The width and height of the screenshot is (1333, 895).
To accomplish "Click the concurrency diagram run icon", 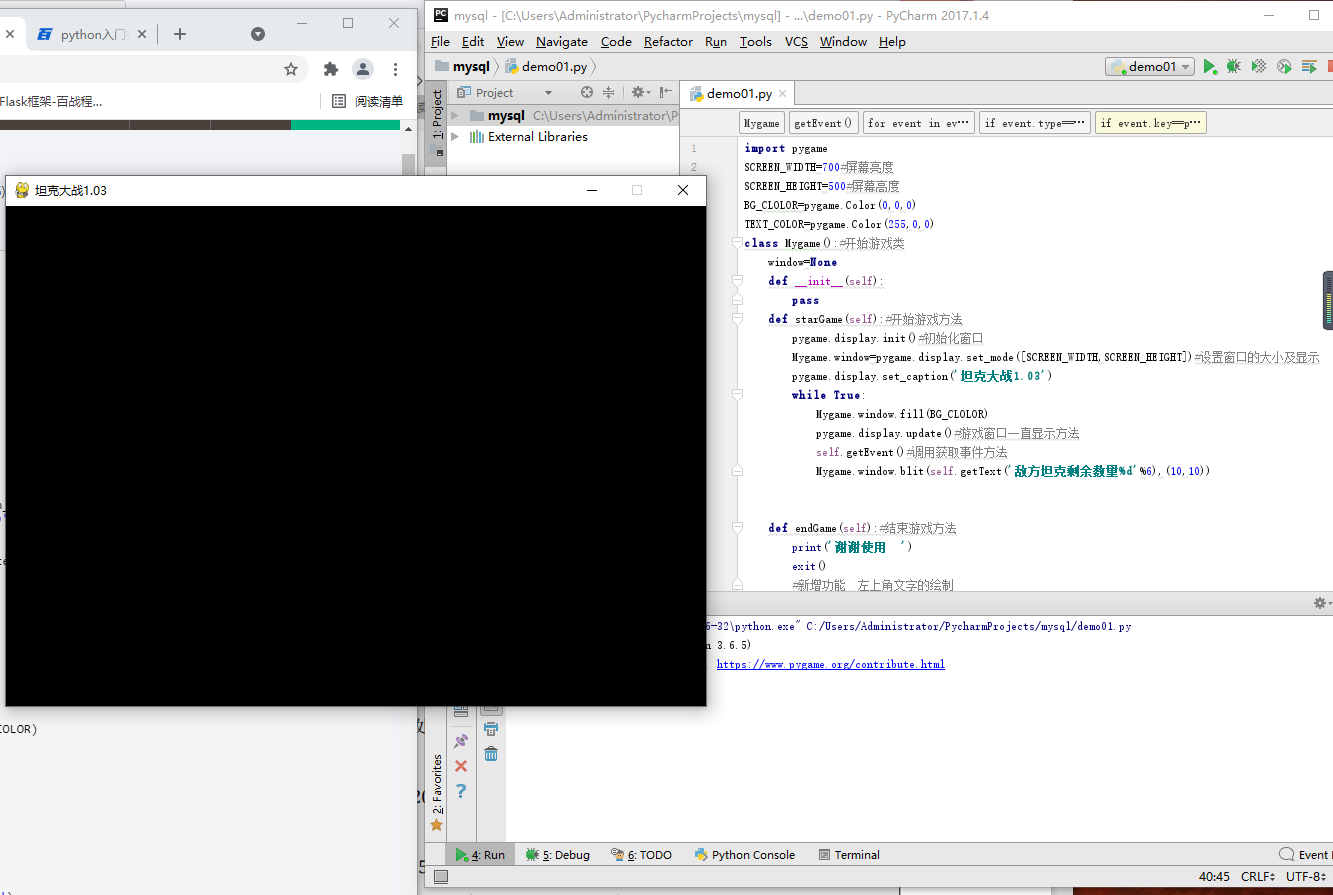I will [1309, 67].
